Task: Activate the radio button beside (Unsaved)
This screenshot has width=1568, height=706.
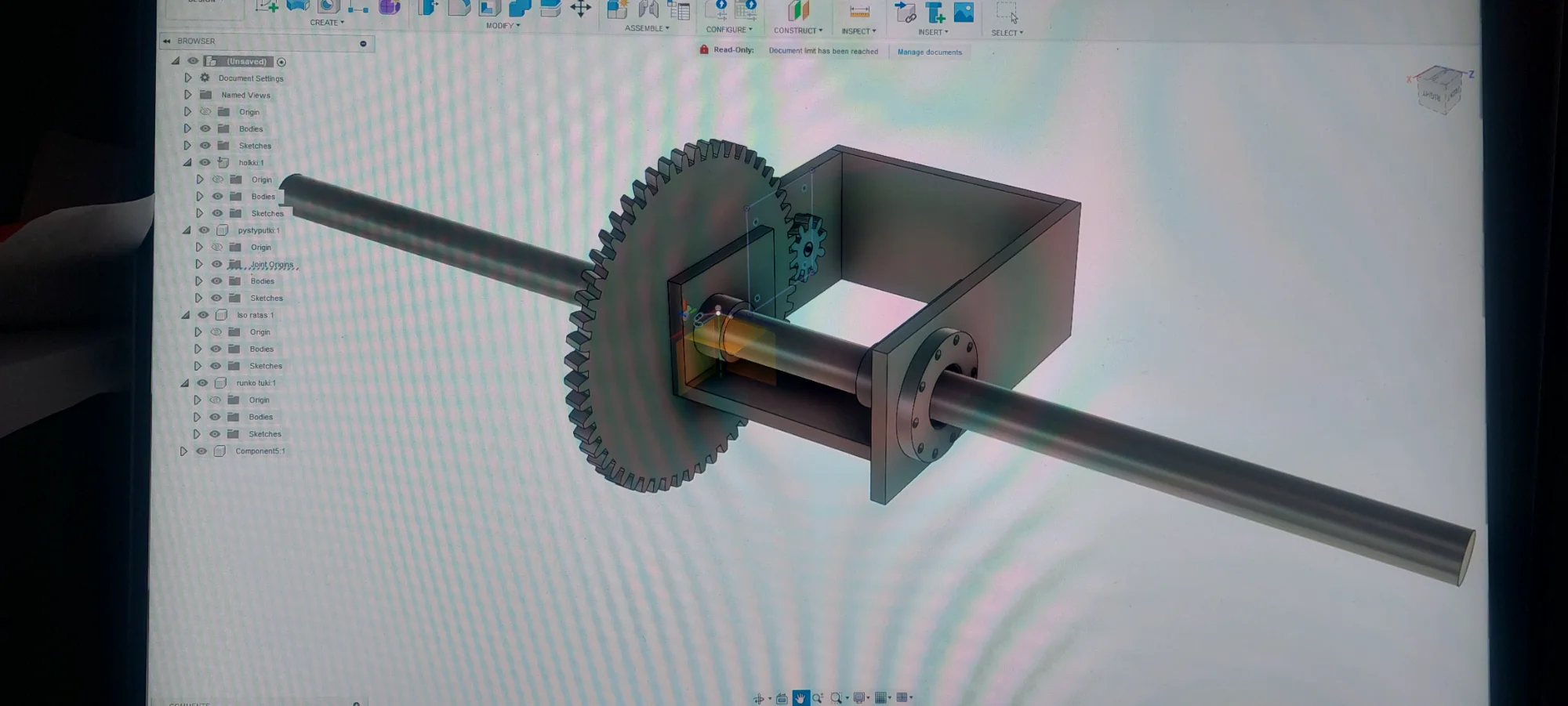Action: tap(281, 62)
